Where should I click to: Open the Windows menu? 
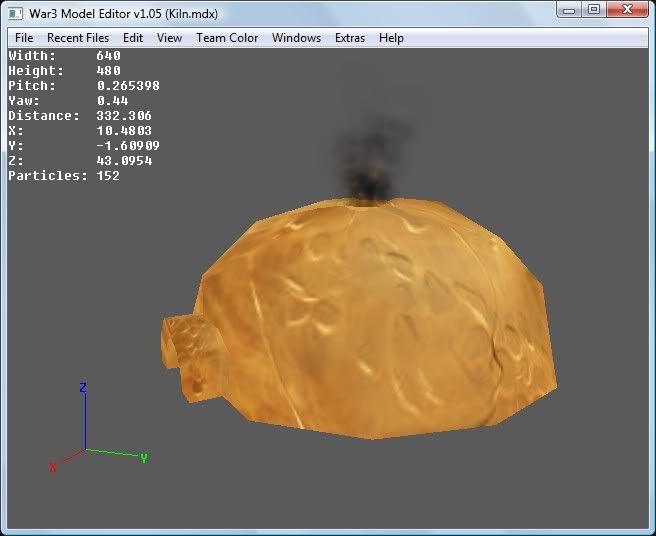point(296,38)
